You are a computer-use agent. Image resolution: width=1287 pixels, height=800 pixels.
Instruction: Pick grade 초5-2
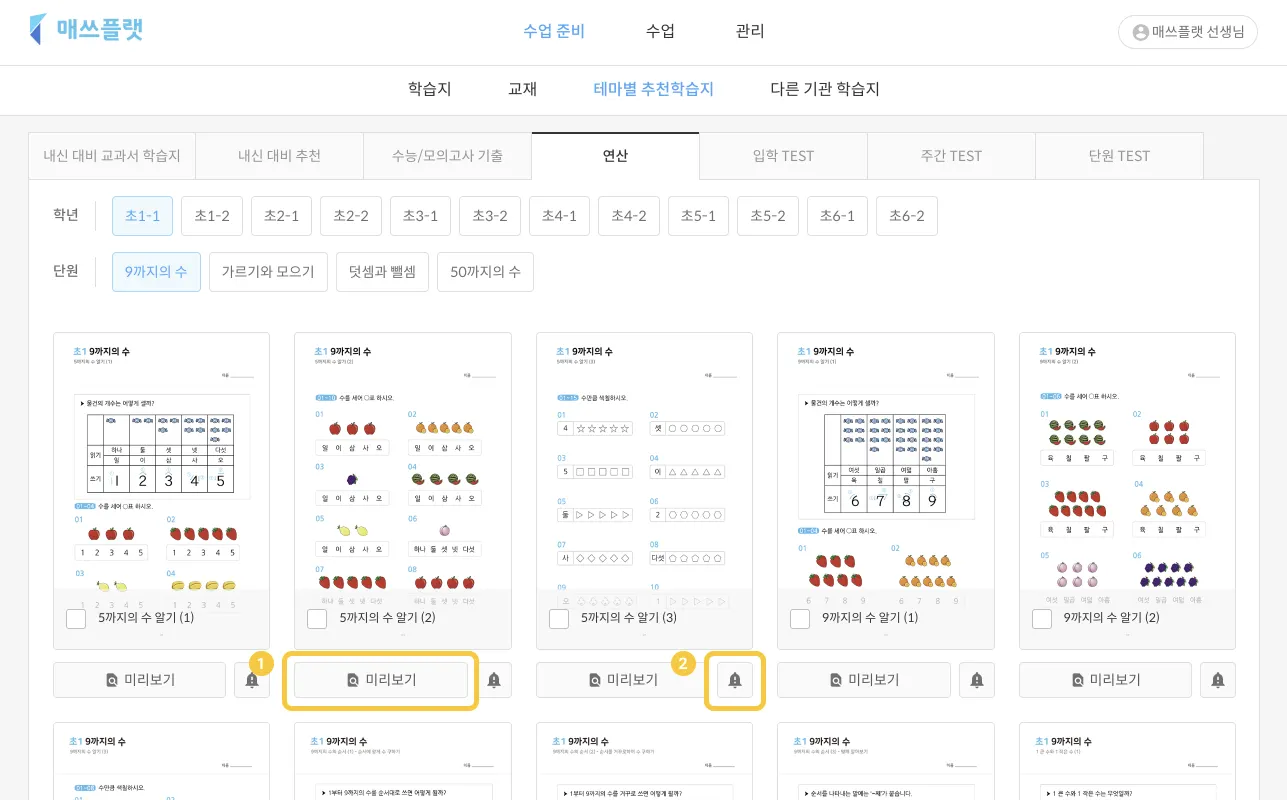[x=768, y=216]
